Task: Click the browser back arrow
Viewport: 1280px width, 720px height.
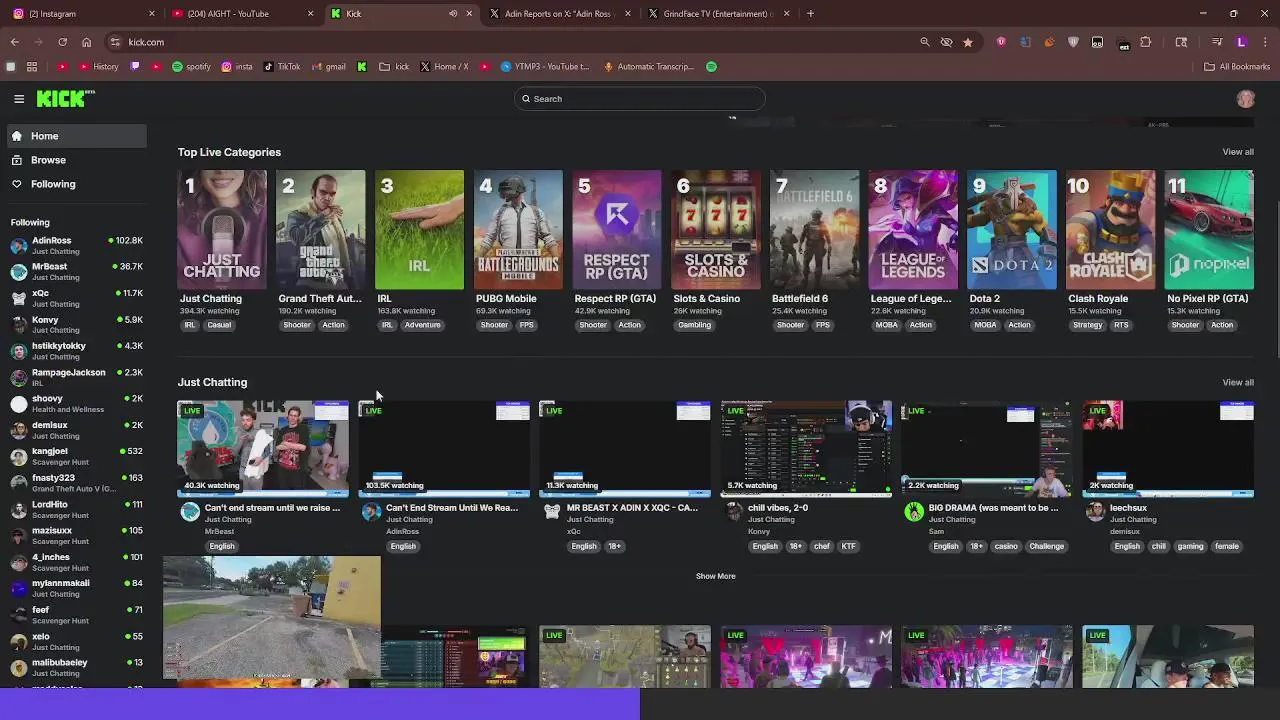Action: [x=15, y=42]
